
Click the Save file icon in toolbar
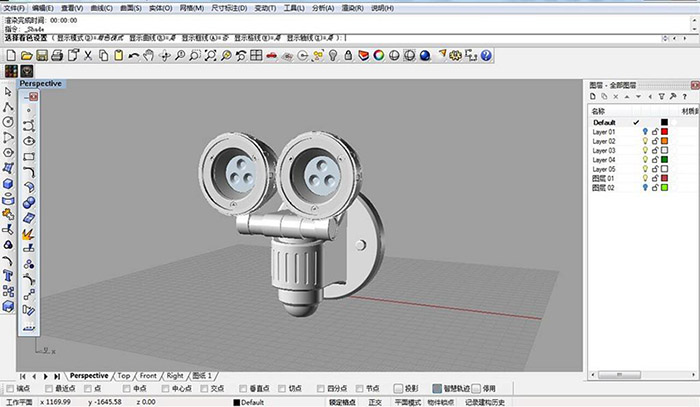(x=43, y=55)
